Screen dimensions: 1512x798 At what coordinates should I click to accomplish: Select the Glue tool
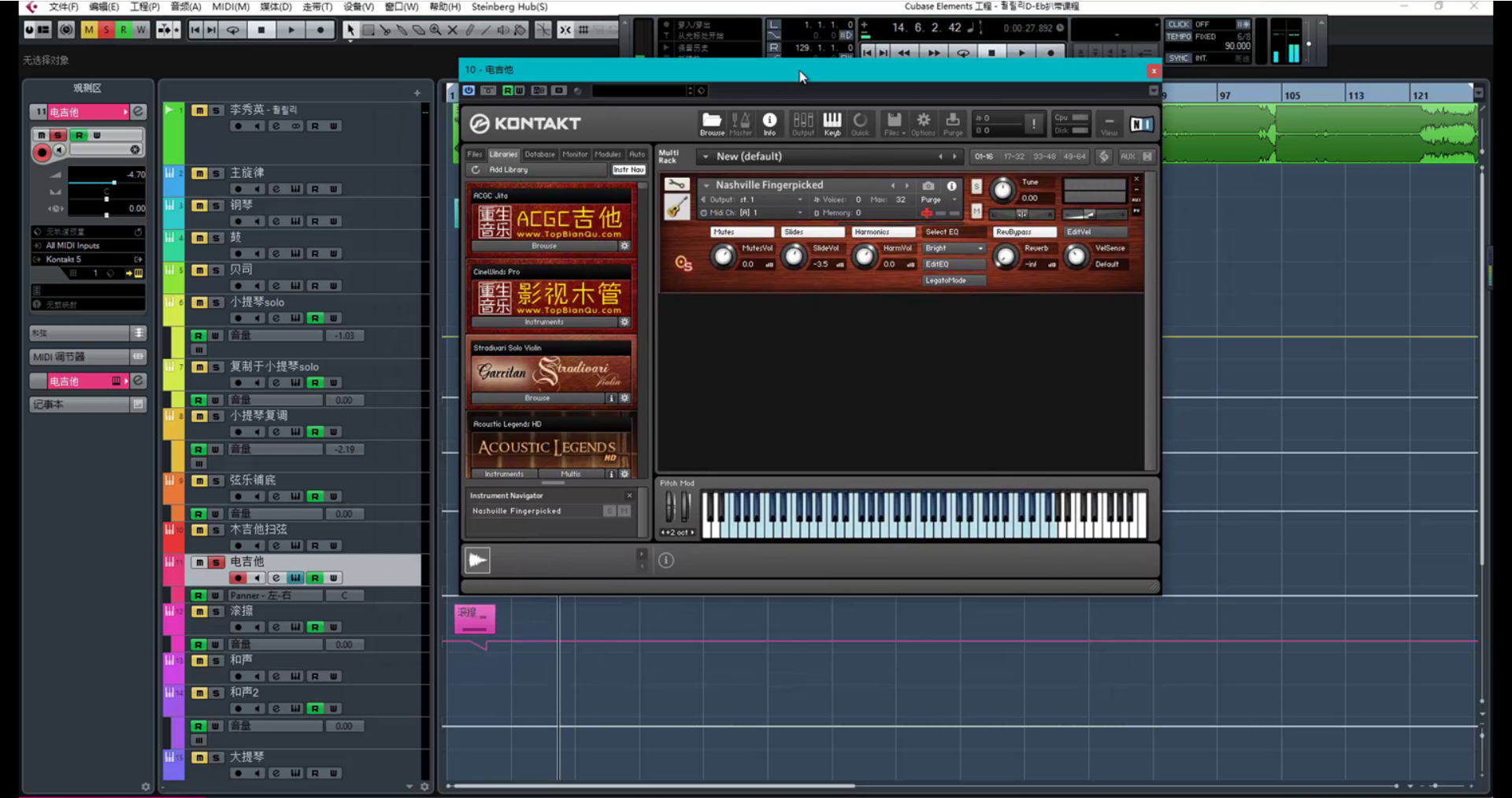tap(402, 30)
